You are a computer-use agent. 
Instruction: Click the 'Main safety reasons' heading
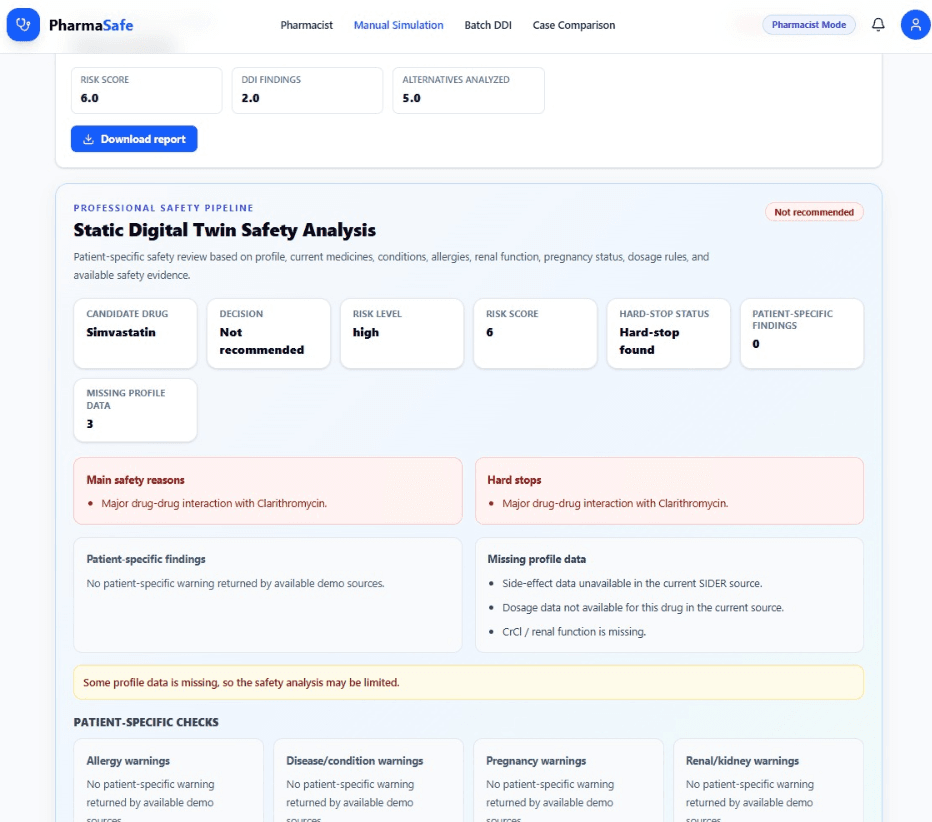pos(136,480)
